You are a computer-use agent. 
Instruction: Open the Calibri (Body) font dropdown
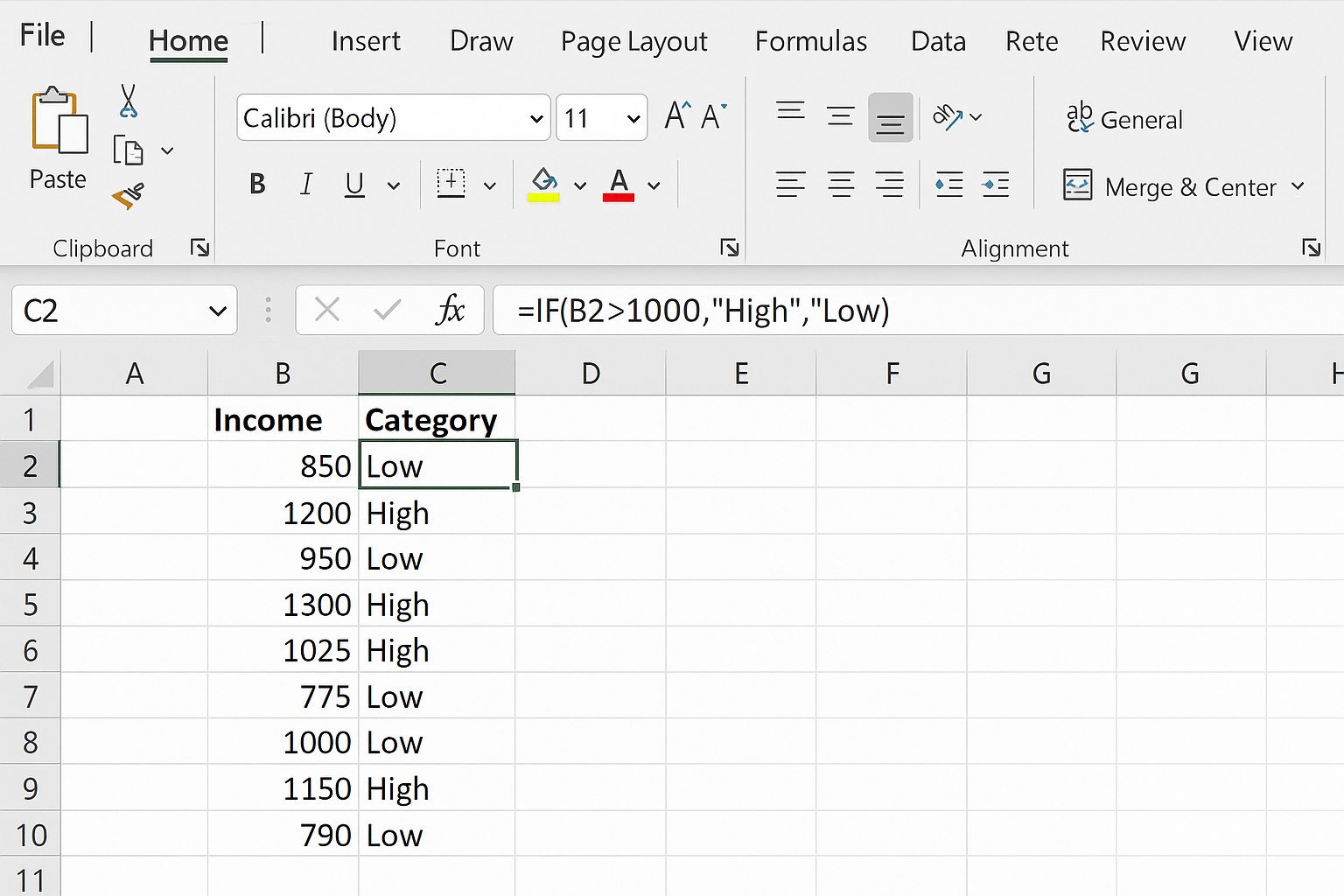click(x=536, y=119)
